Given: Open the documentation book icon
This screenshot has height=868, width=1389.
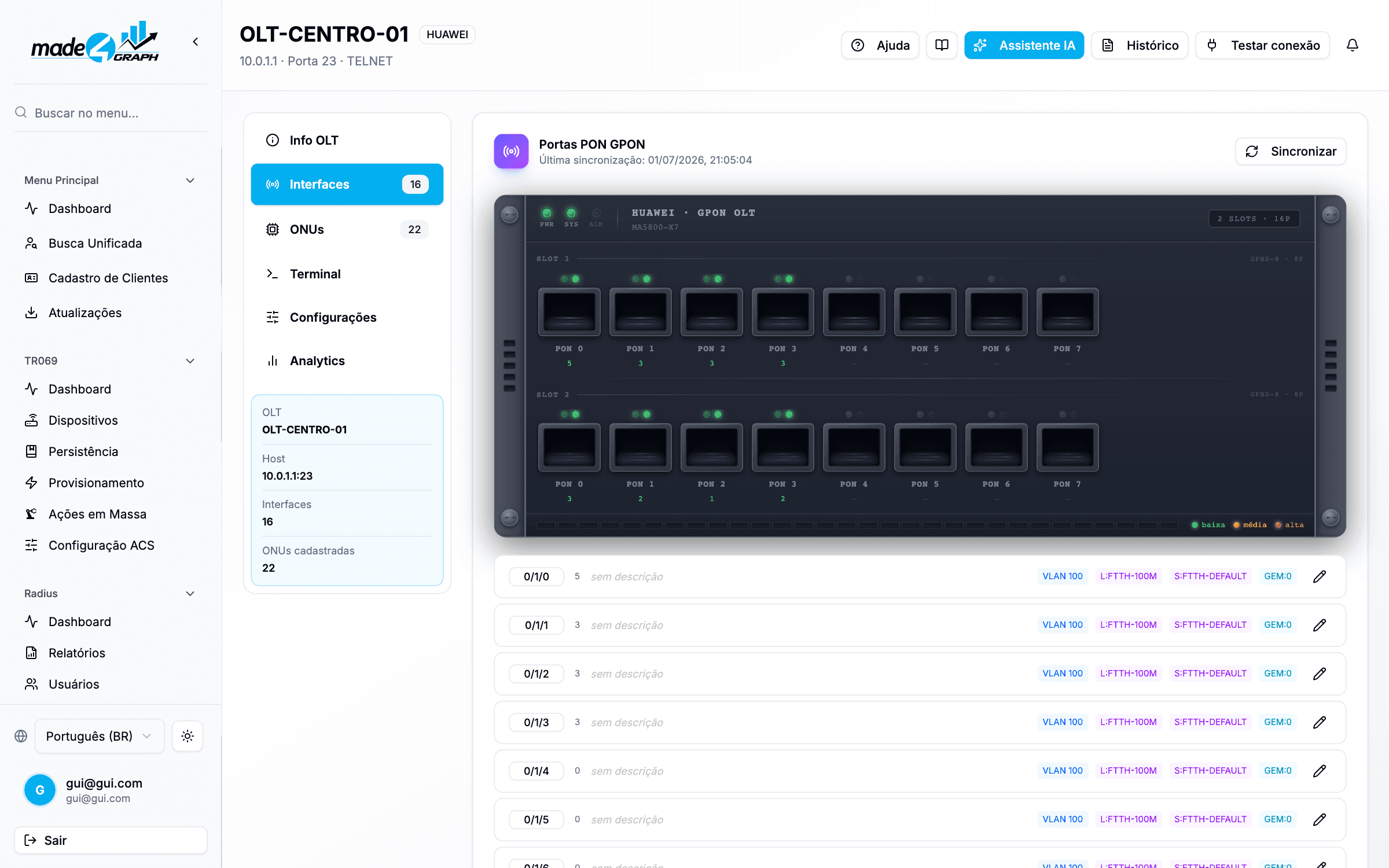Looking at the screenshot, I should pos(942,45).
